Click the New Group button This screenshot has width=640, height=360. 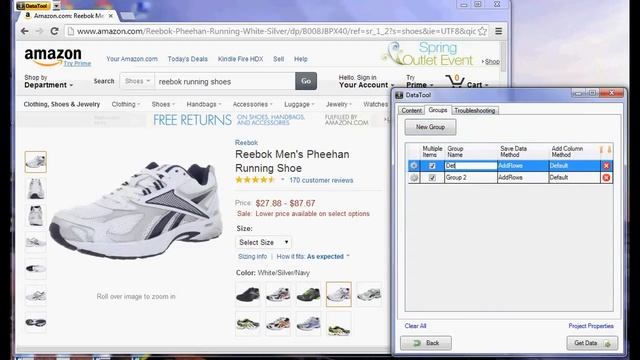pos(430,127)
